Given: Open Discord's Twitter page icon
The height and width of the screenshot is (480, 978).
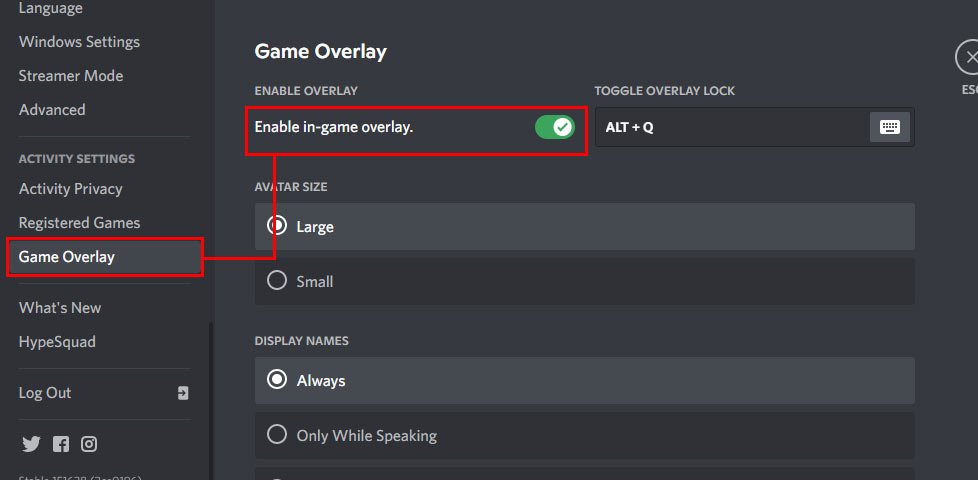Looking at the screenshot, I should tap(31, 444).
